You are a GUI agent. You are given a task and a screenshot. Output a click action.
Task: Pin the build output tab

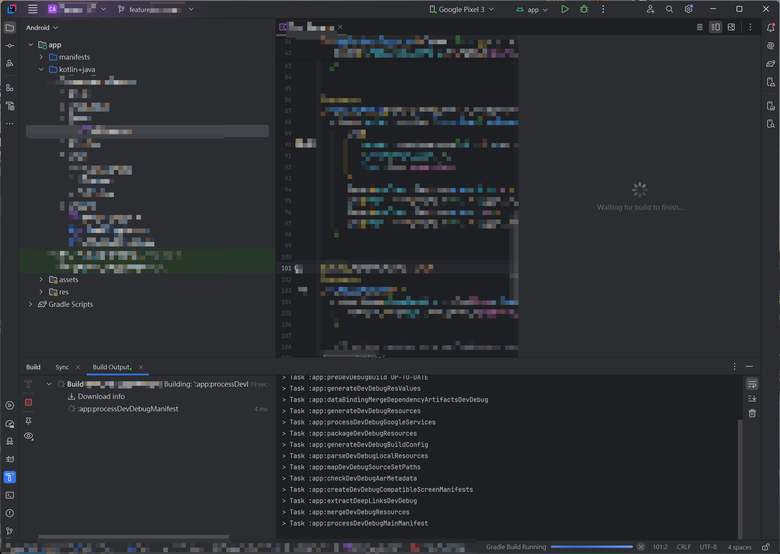coord(28,421)
